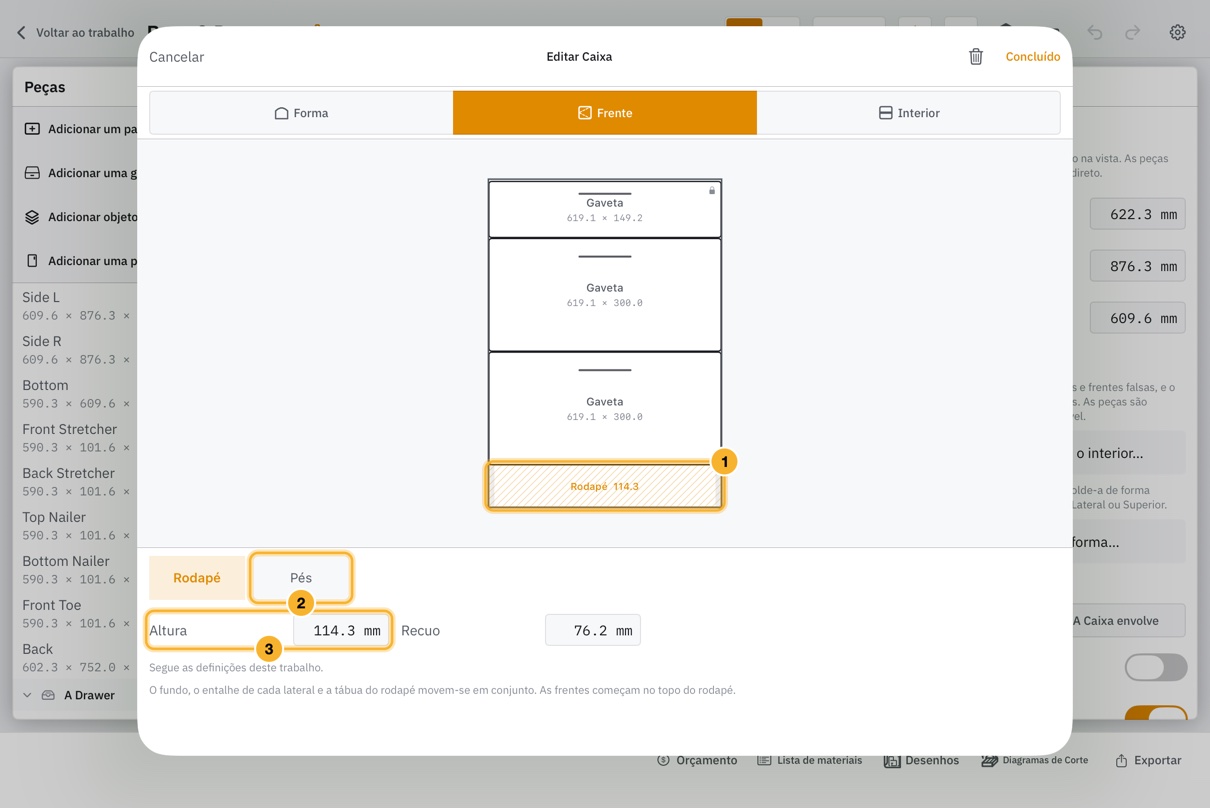Select Front Stretcher in parts list

tap(76, 438)
